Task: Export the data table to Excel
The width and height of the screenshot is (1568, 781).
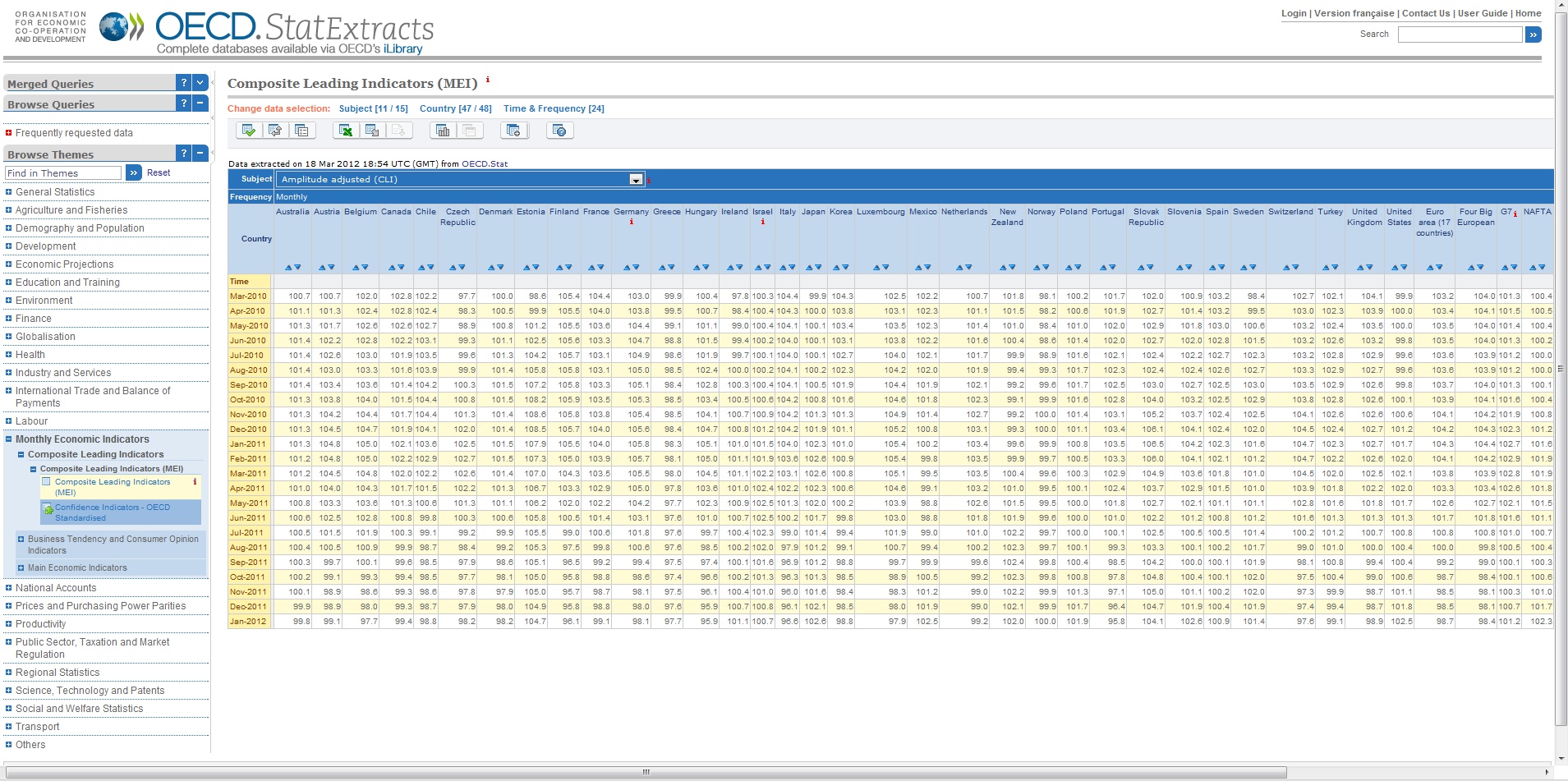Action: 345,130
